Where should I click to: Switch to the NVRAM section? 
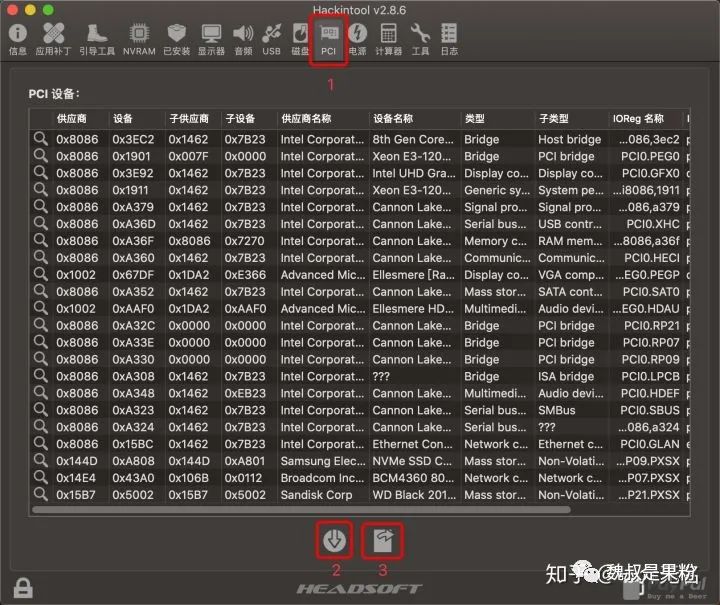point(139,39)
